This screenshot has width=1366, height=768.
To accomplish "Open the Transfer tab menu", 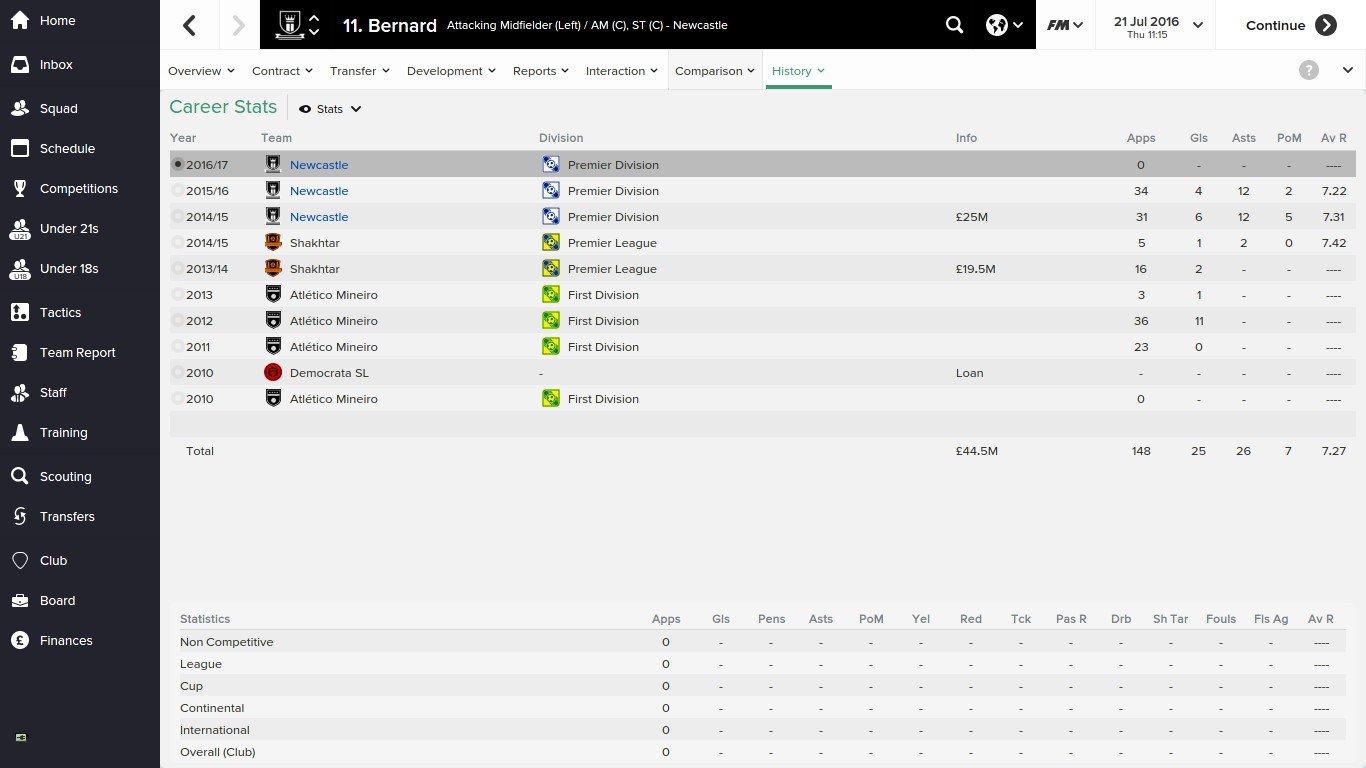I will [359, 71].
